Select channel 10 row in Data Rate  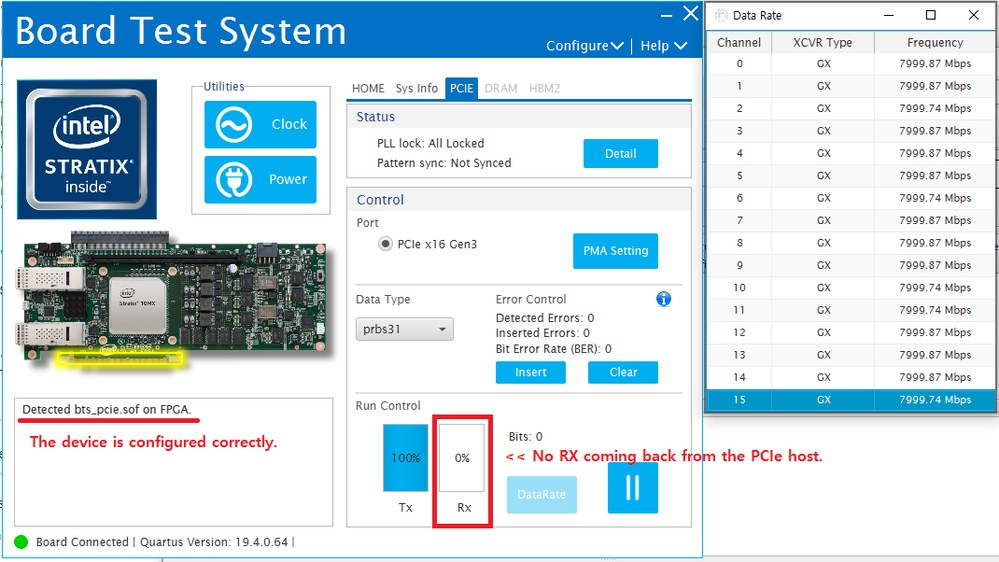[x=851, y=287]
